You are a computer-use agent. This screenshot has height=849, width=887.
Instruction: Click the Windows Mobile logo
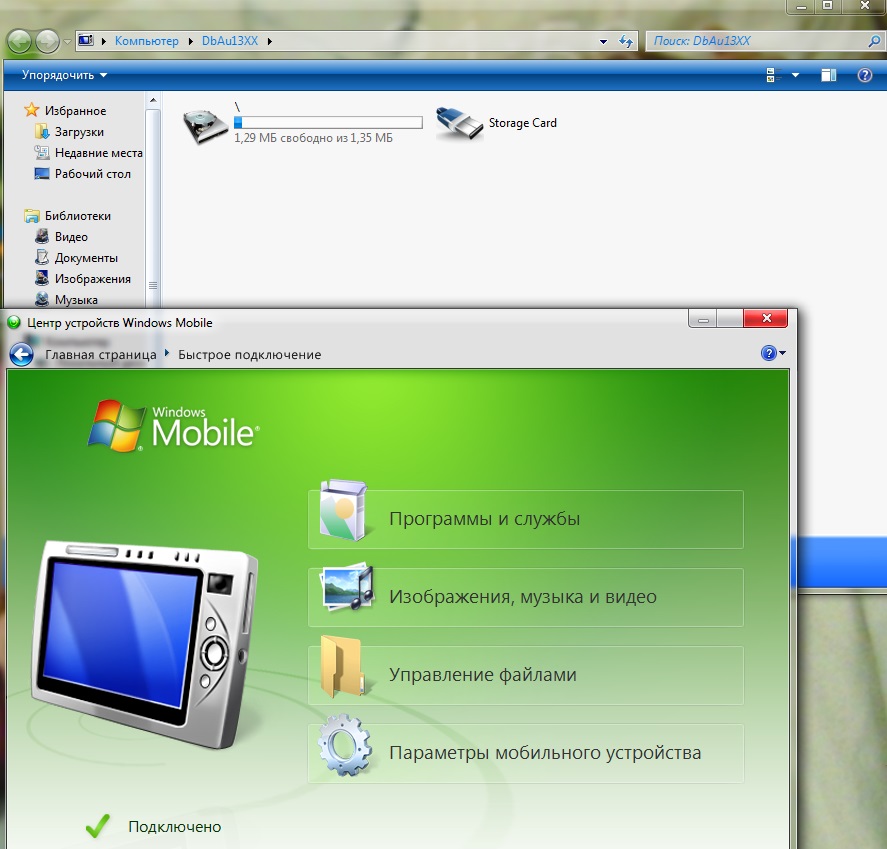click(x=174, y=426)
